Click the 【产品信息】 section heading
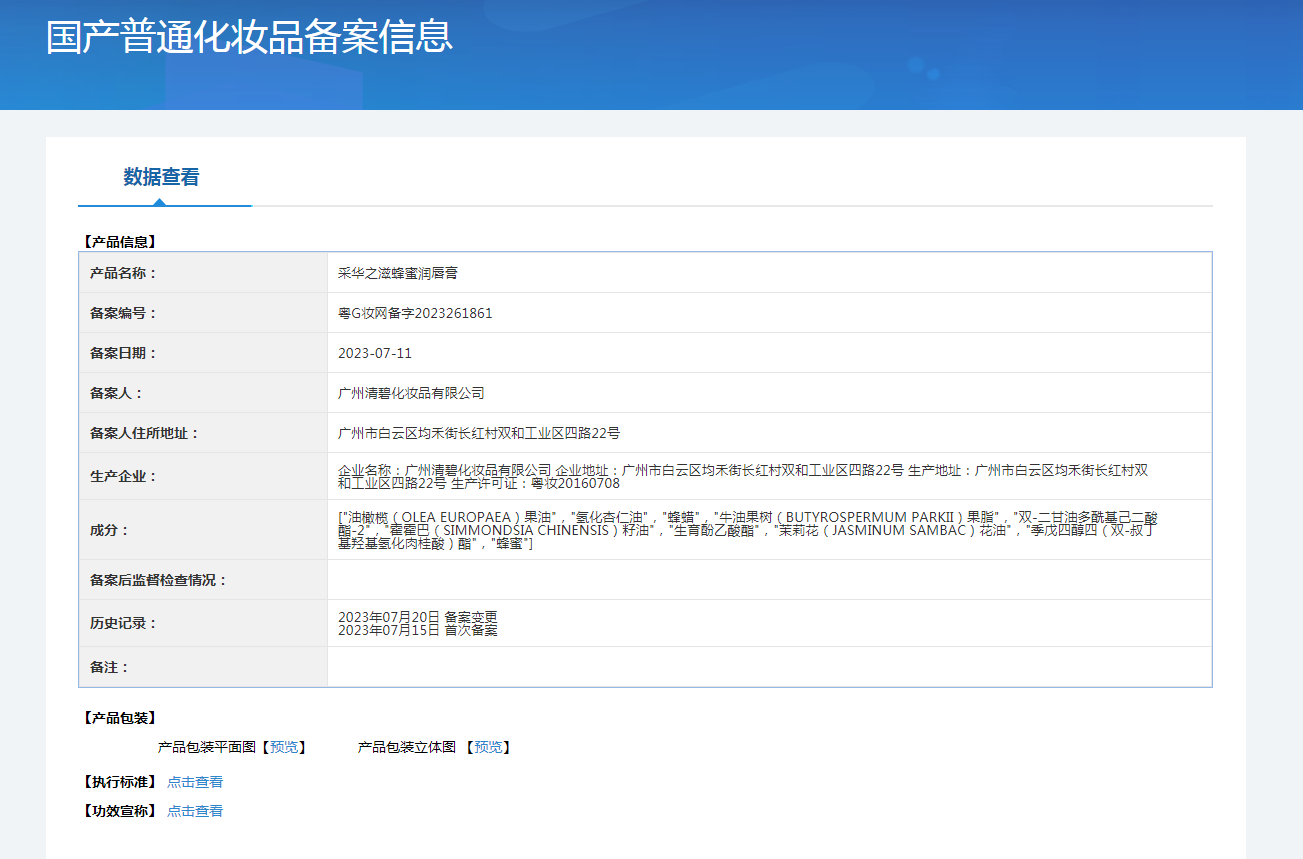The width and height of the screenshot is (1303, 859). pos(119,241)
